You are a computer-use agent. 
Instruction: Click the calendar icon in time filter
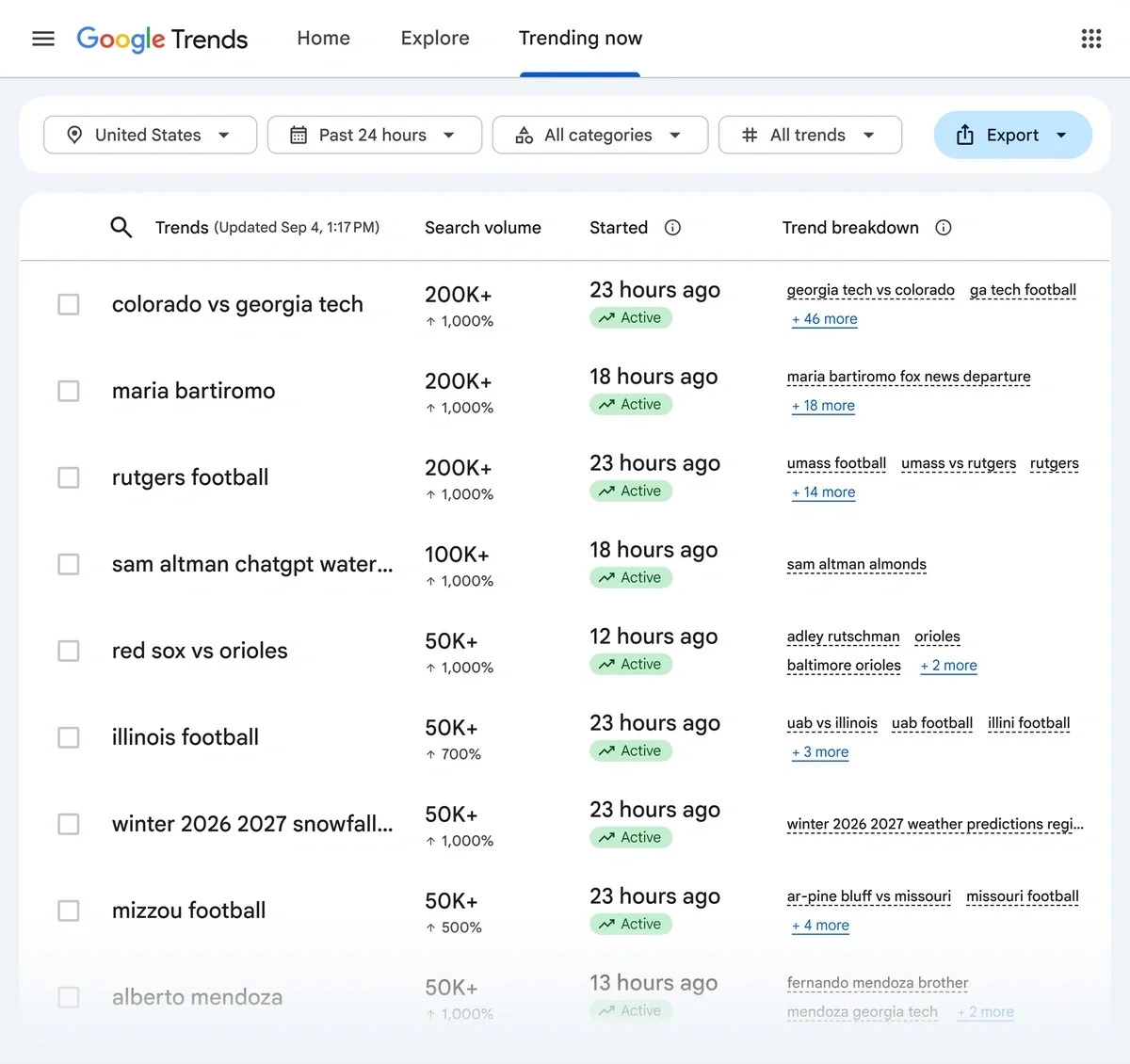click(x=299, y=135)
